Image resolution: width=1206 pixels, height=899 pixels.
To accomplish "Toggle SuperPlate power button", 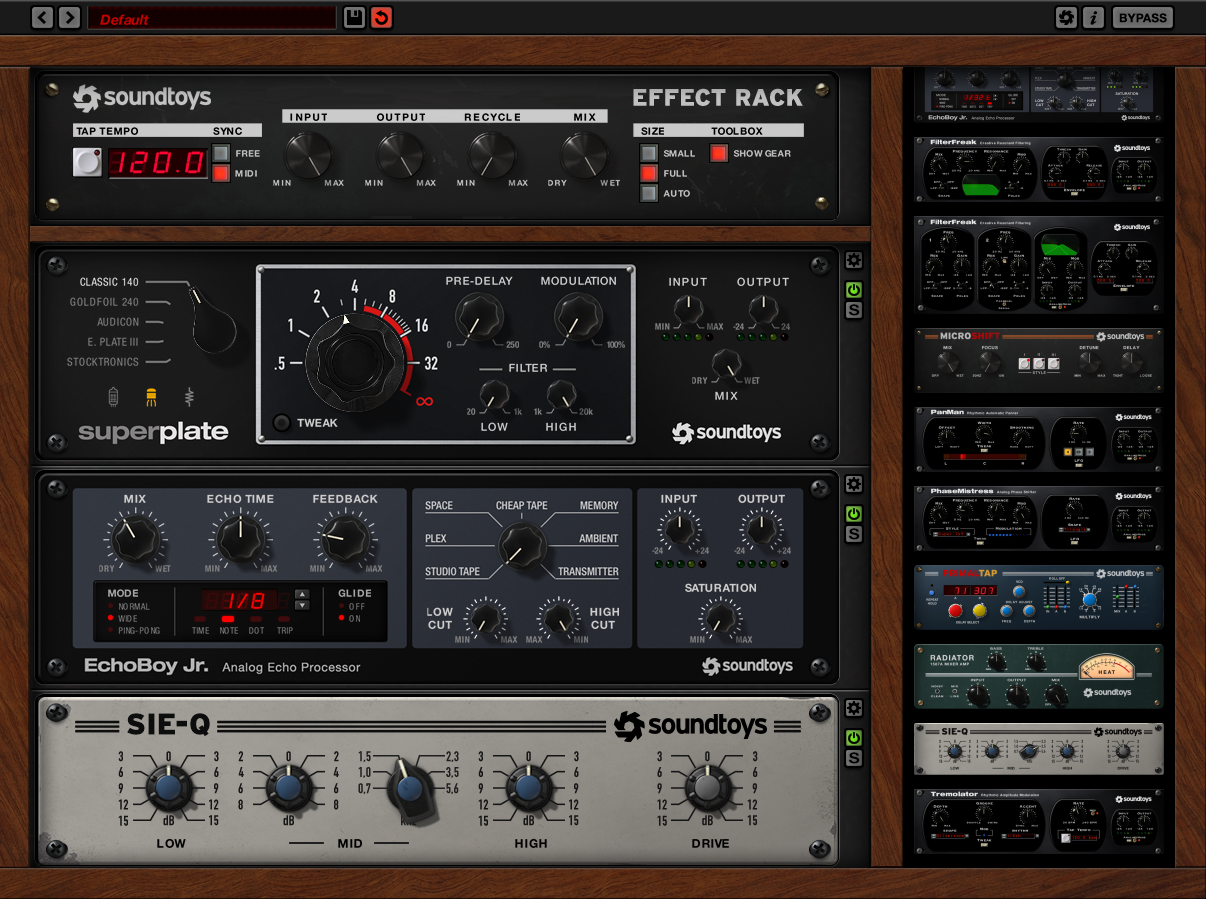I will (853, 291).
